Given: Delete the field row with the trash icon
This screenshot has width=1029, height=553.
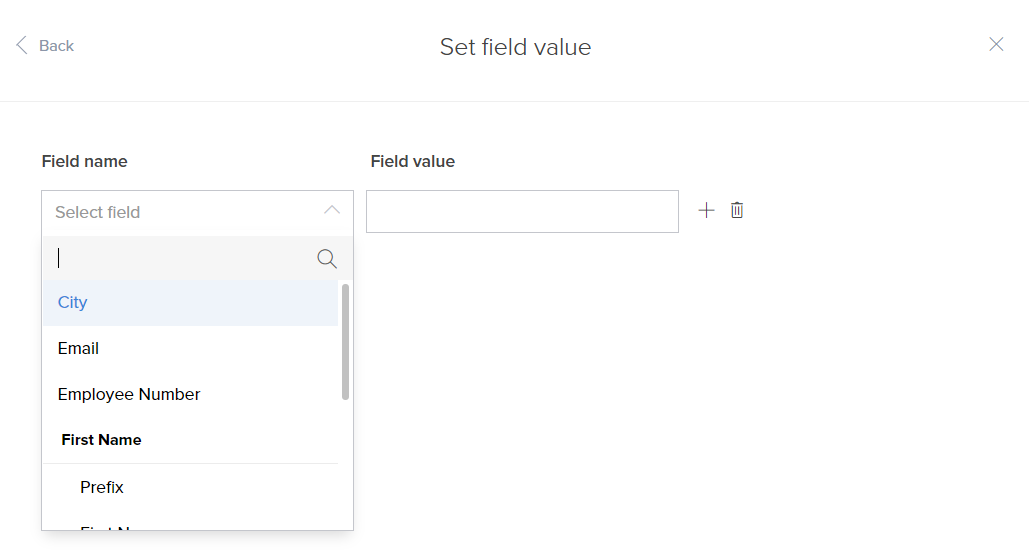Looking at the screenshot, I should click(737, 210).
